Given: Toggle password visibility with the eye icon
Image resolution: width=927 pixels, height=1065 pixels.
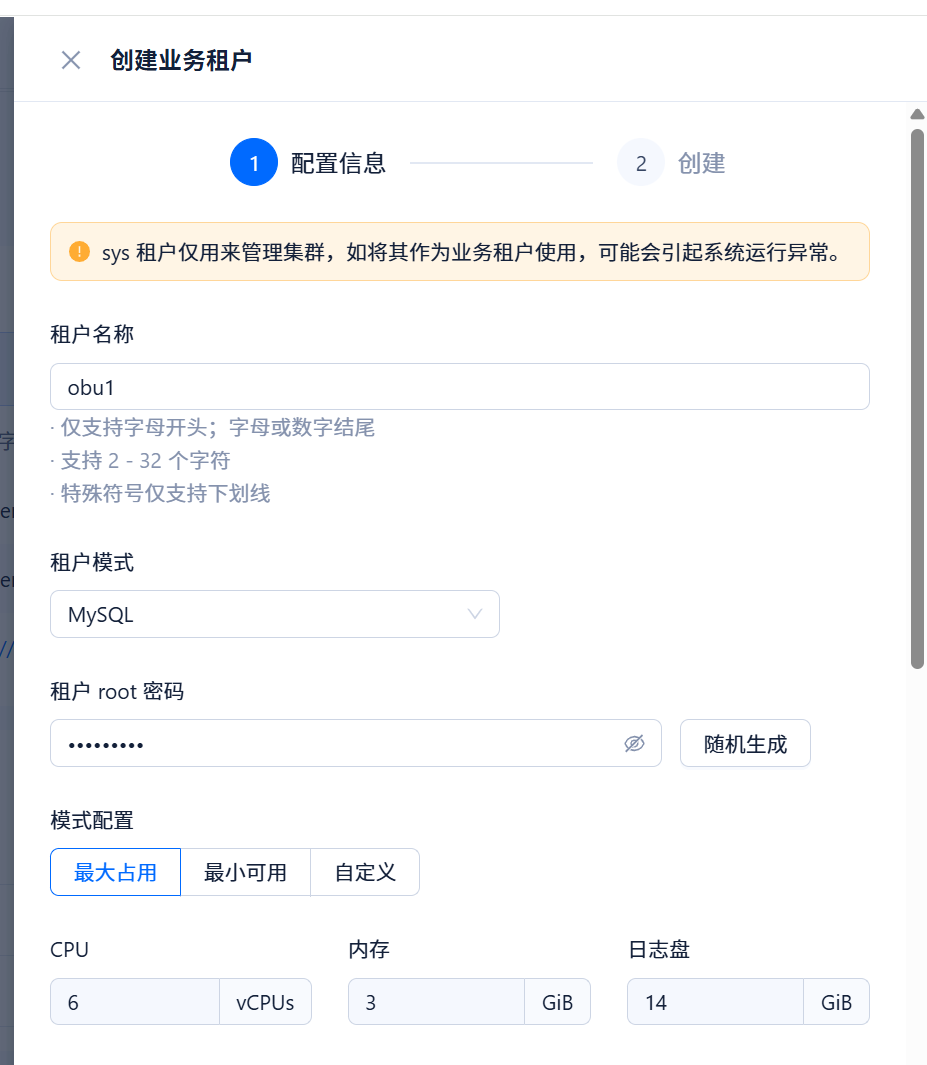Looking at the screenshot, I should tap(634, 743).
